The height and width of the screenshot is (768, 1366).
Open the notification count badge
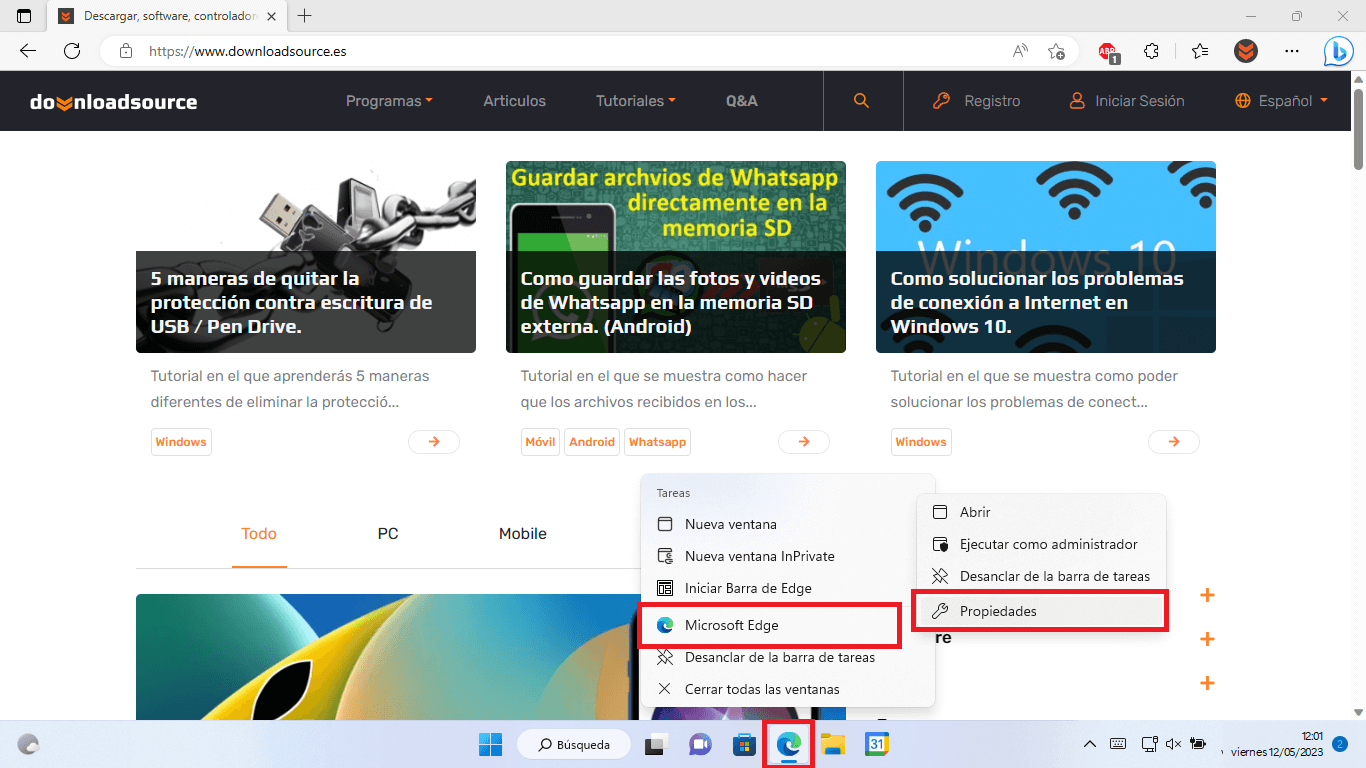1339,744
